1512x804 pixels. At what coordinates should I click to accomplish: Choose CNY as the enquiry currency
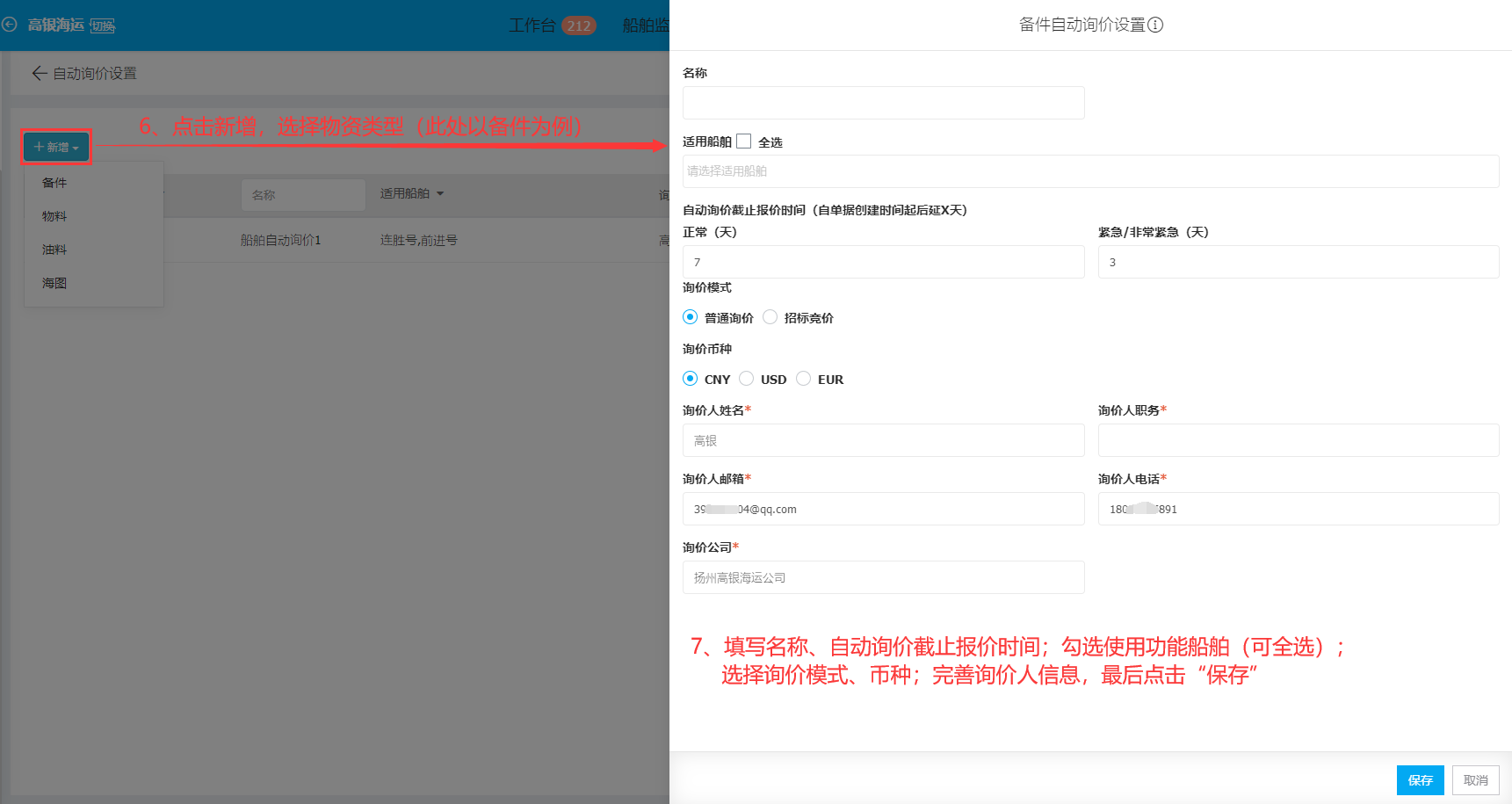691,379
